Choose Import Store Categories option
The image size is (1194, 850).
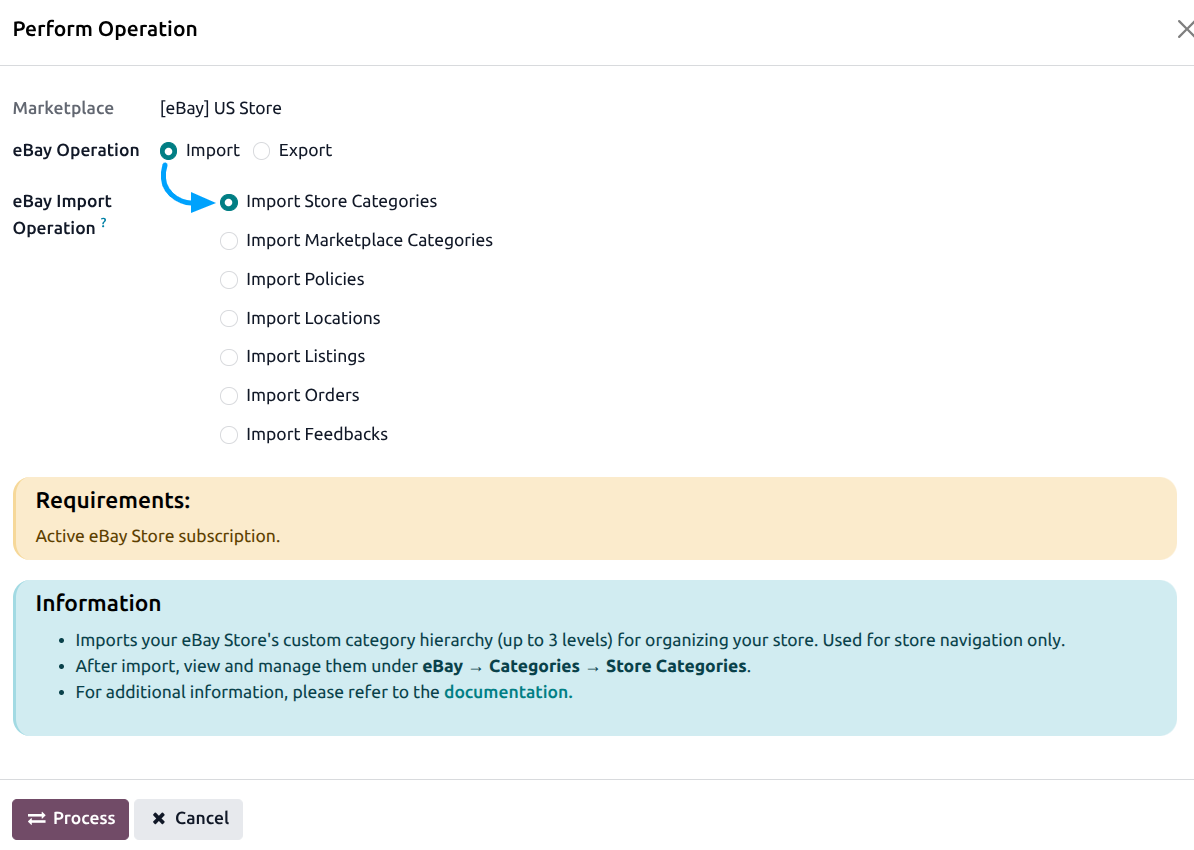pyautogui.click(x=228, y=202)
